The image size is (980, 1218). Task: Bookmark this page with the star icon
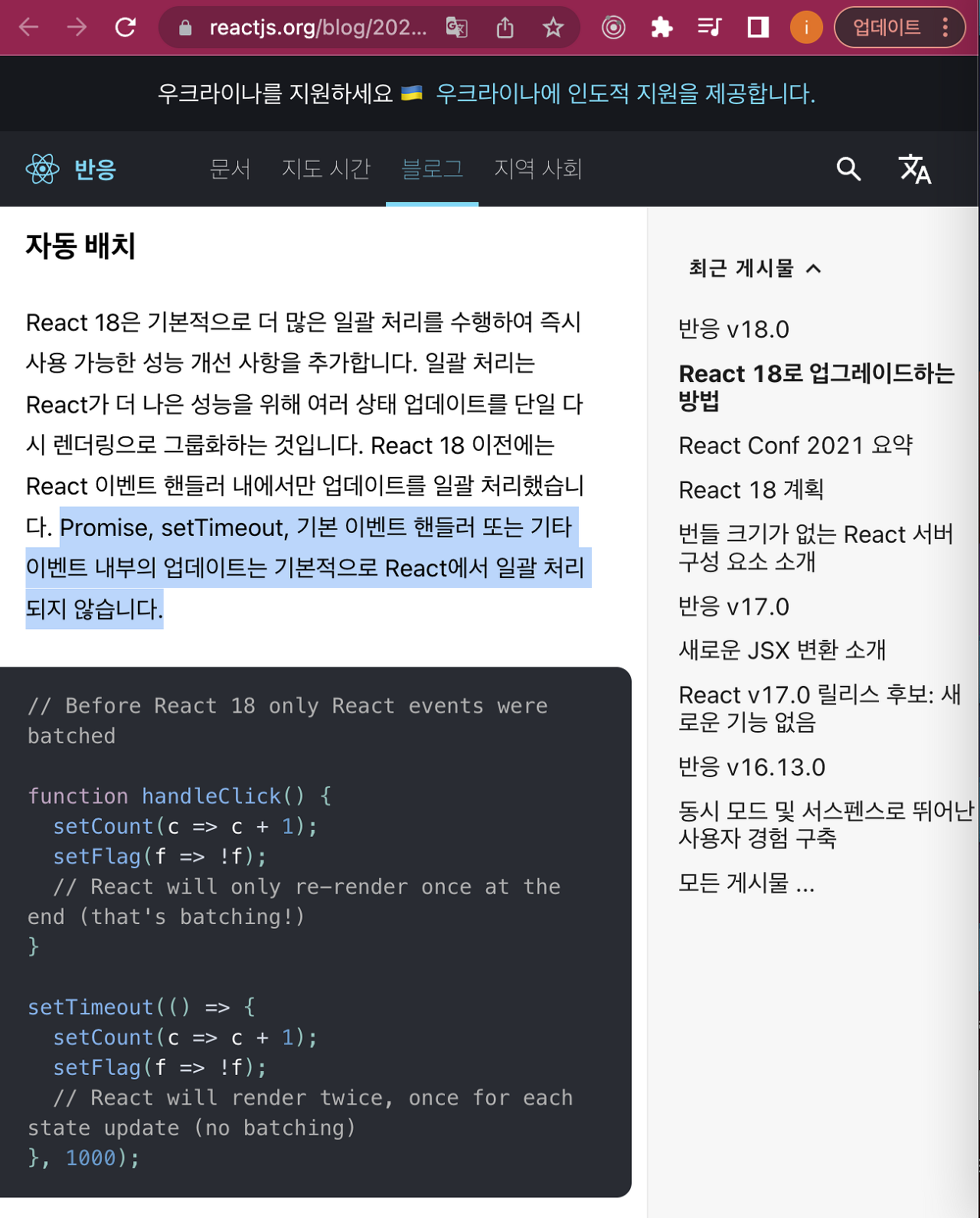[x=553, y=28]
